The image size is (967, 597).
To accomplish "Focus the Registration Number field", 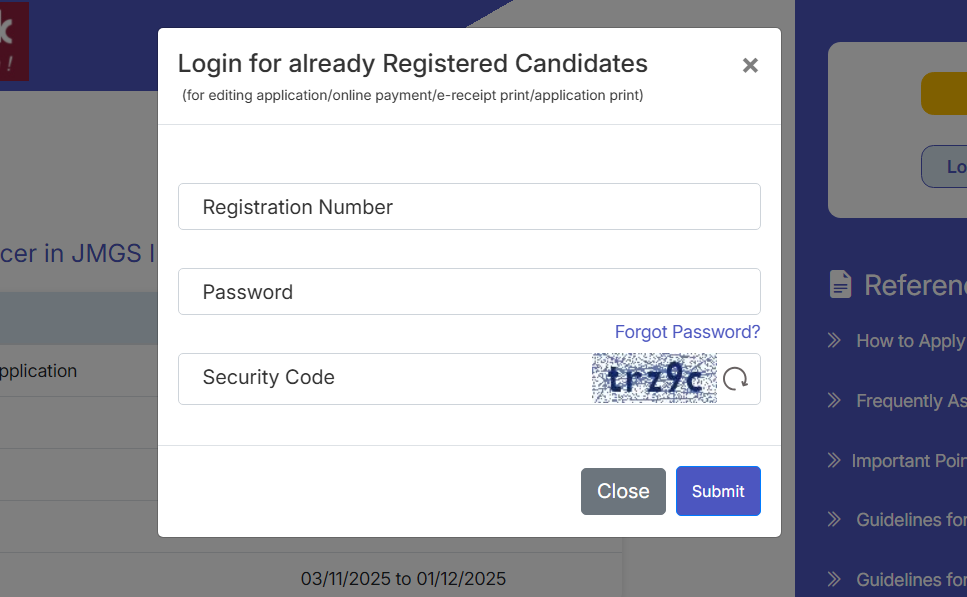I will [x=469, y=207].
